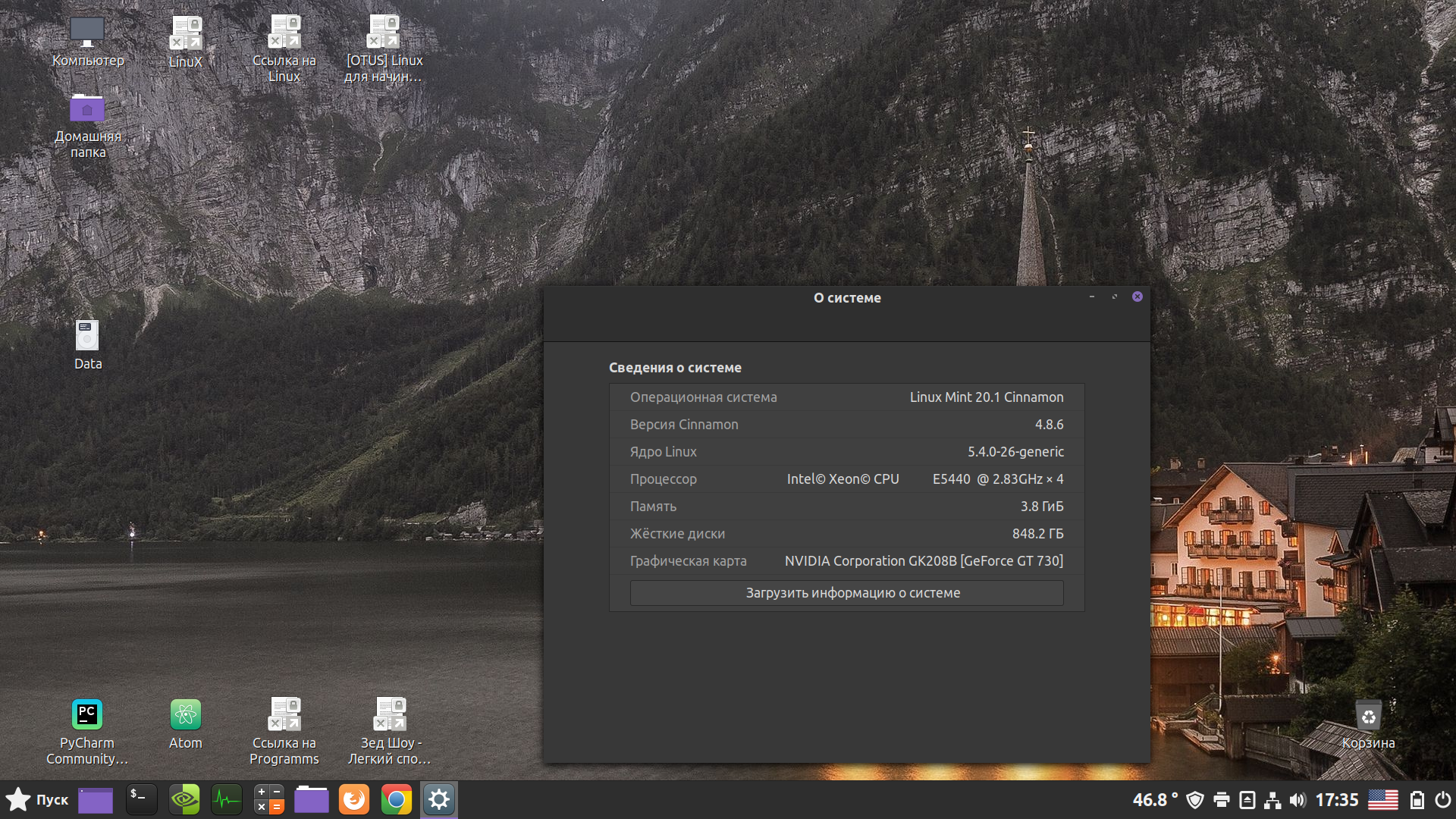Open the network connections tray applet

(x=1272, y=800)
